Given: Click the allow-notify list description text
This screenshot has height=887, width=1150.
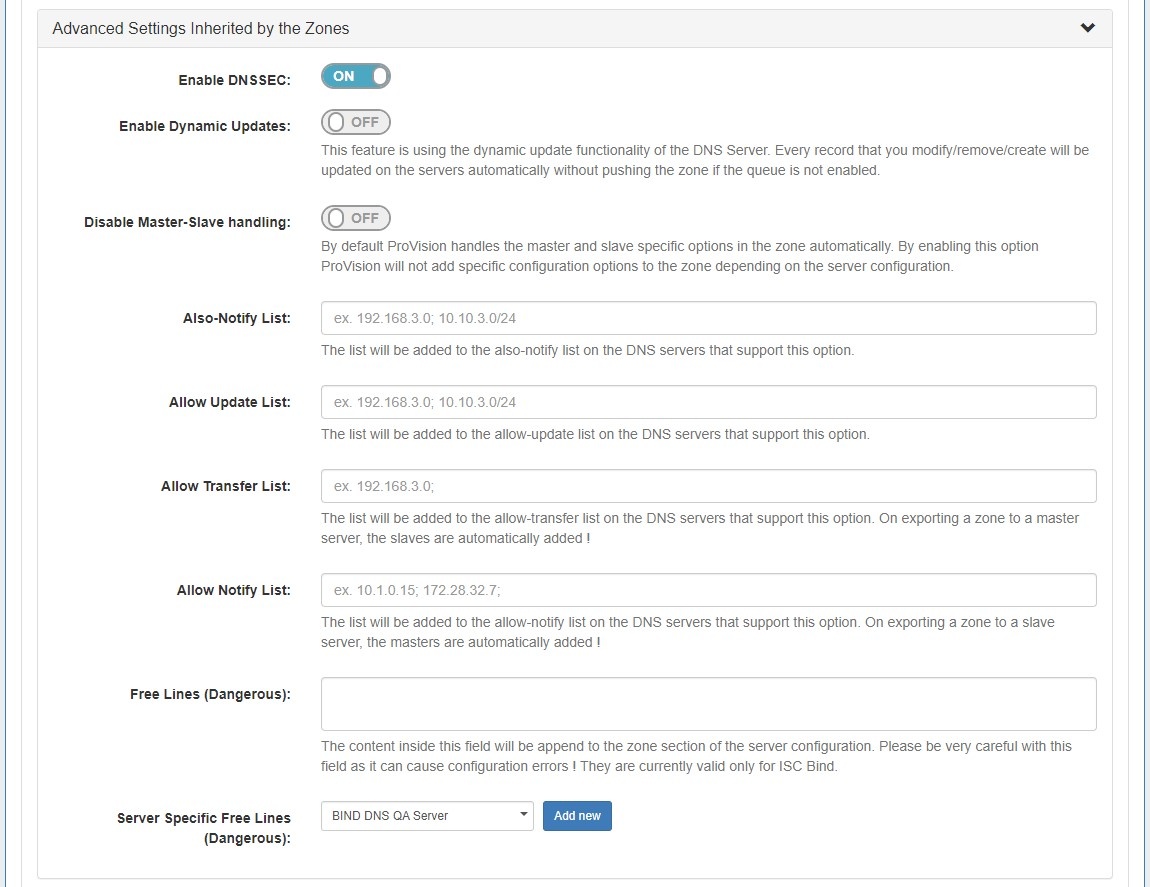Looking at the screenshot, I should [x=687, y=632].
